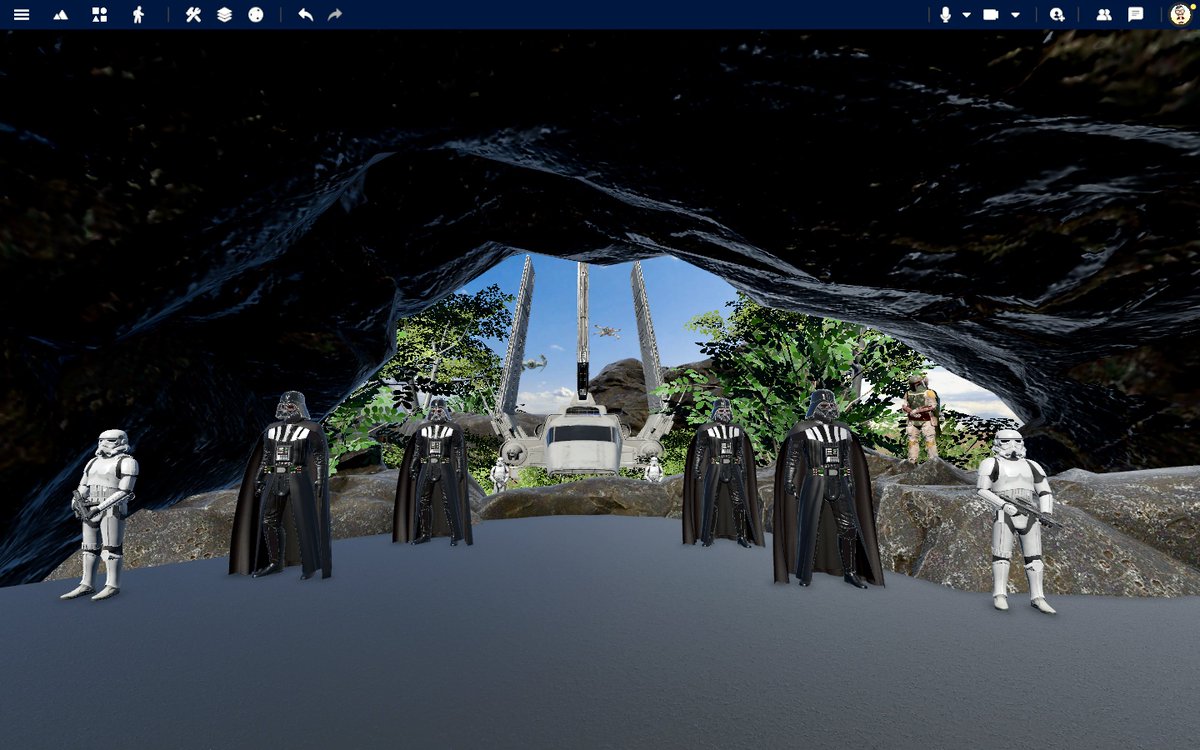
Task: Undo the last action
Action: (306, 15)
